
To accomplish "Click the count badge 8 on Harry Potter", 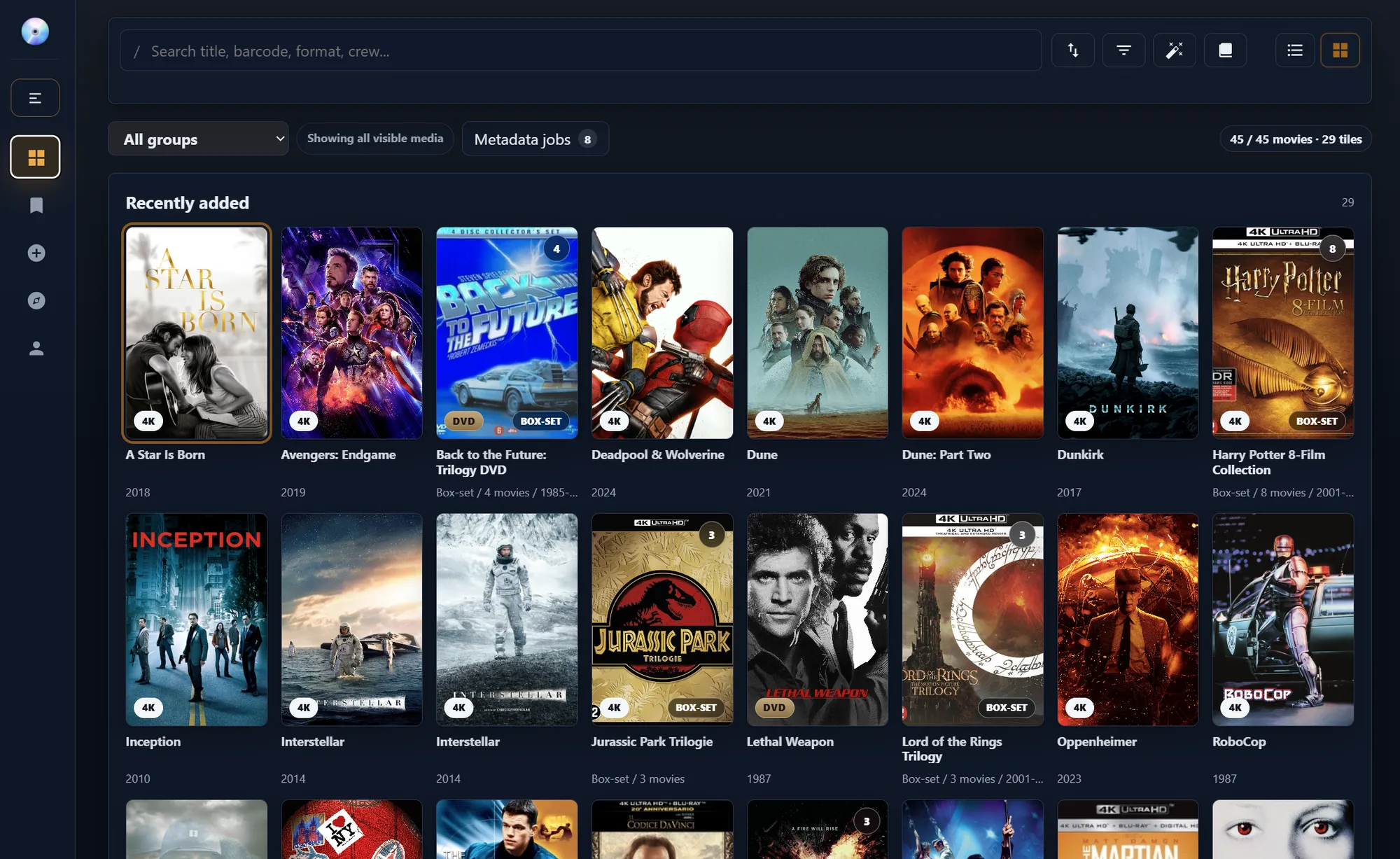I will (x=1333, y=249).
